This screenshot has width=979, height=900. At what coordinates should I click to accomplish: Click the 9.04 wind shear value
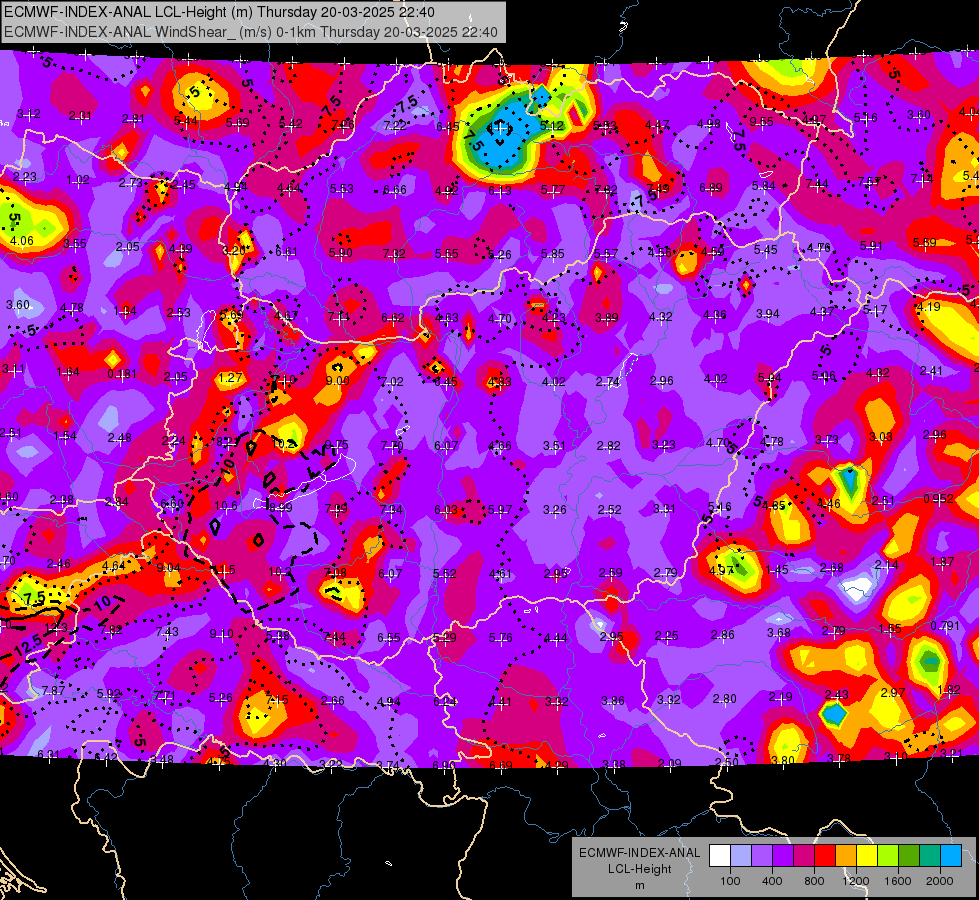click(x=169, y=567)
